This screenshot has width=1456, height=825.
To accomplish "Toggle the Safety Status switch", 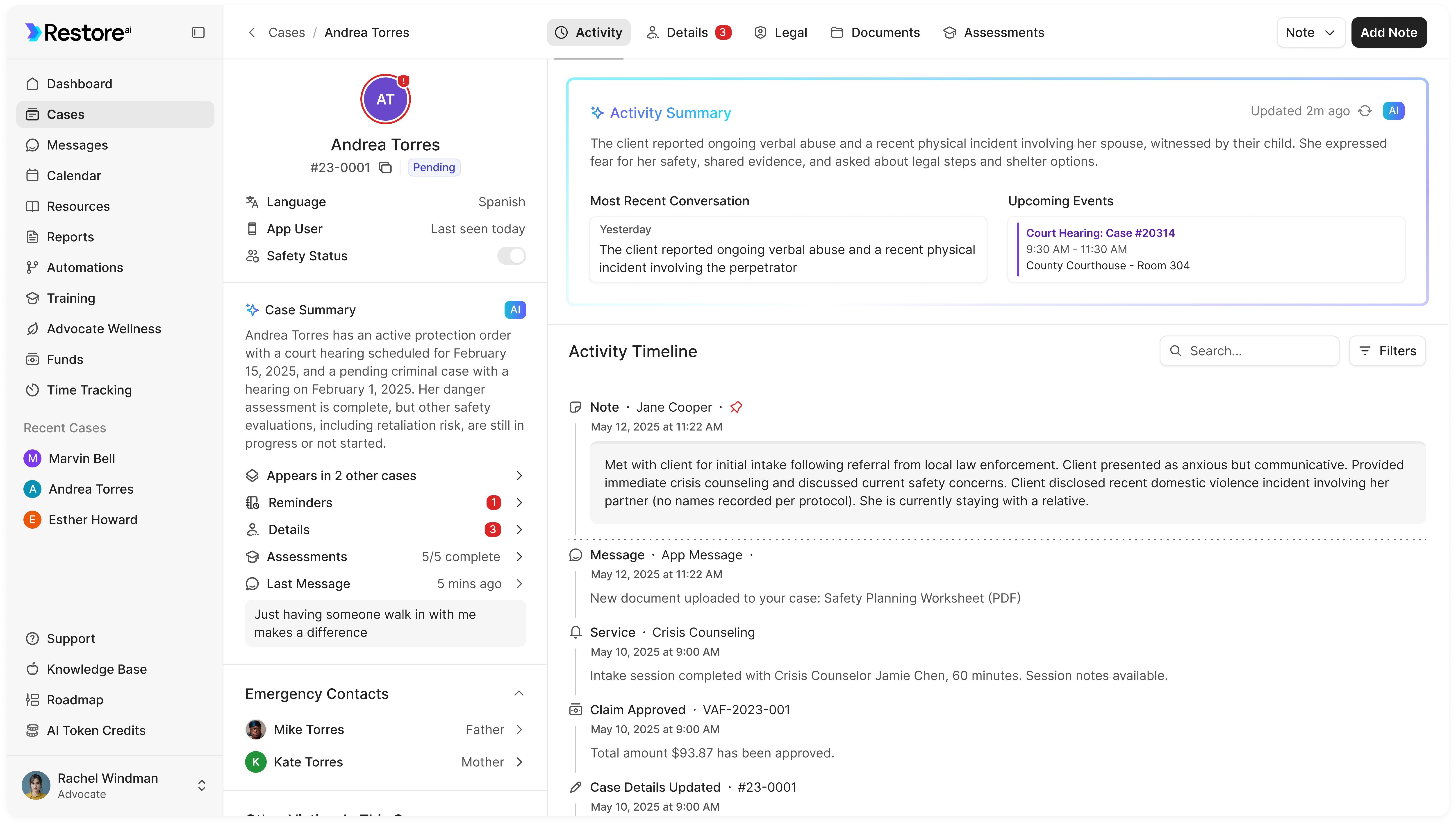I will (511, 256).
